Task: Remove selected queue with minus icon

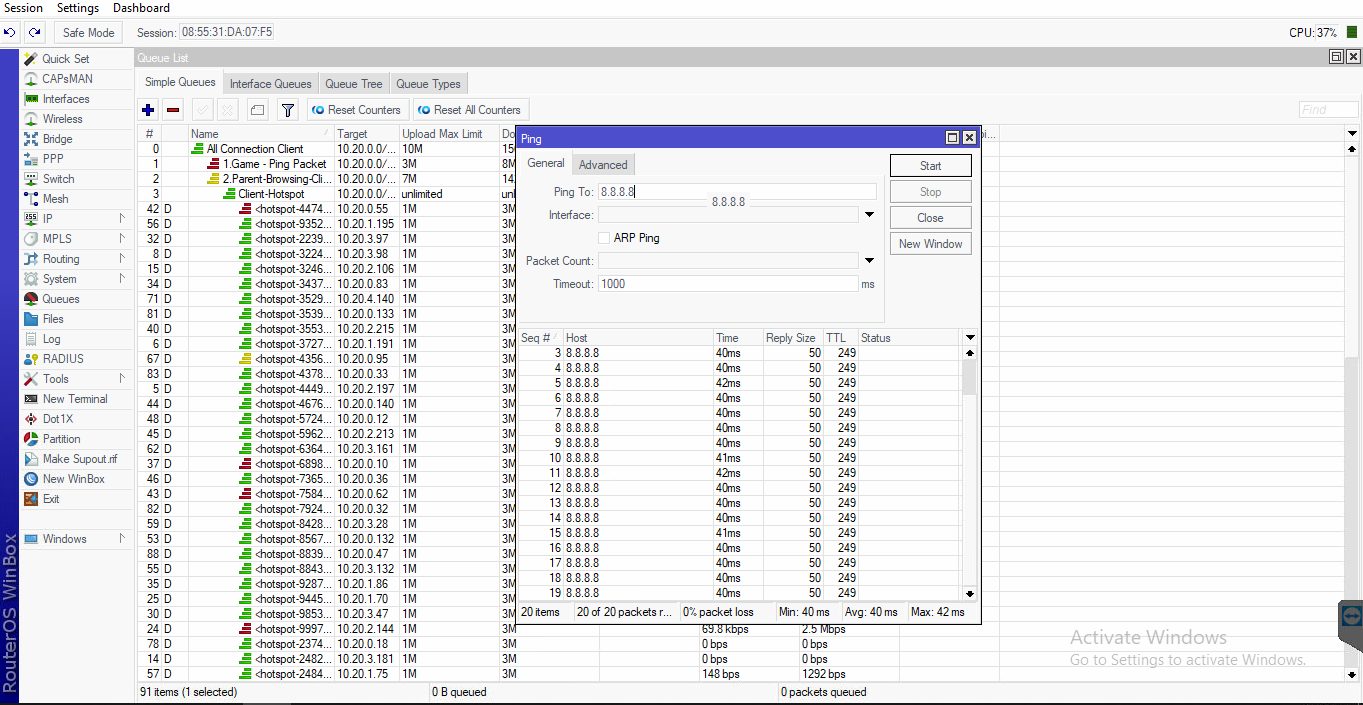Action: tap(173, 110)
